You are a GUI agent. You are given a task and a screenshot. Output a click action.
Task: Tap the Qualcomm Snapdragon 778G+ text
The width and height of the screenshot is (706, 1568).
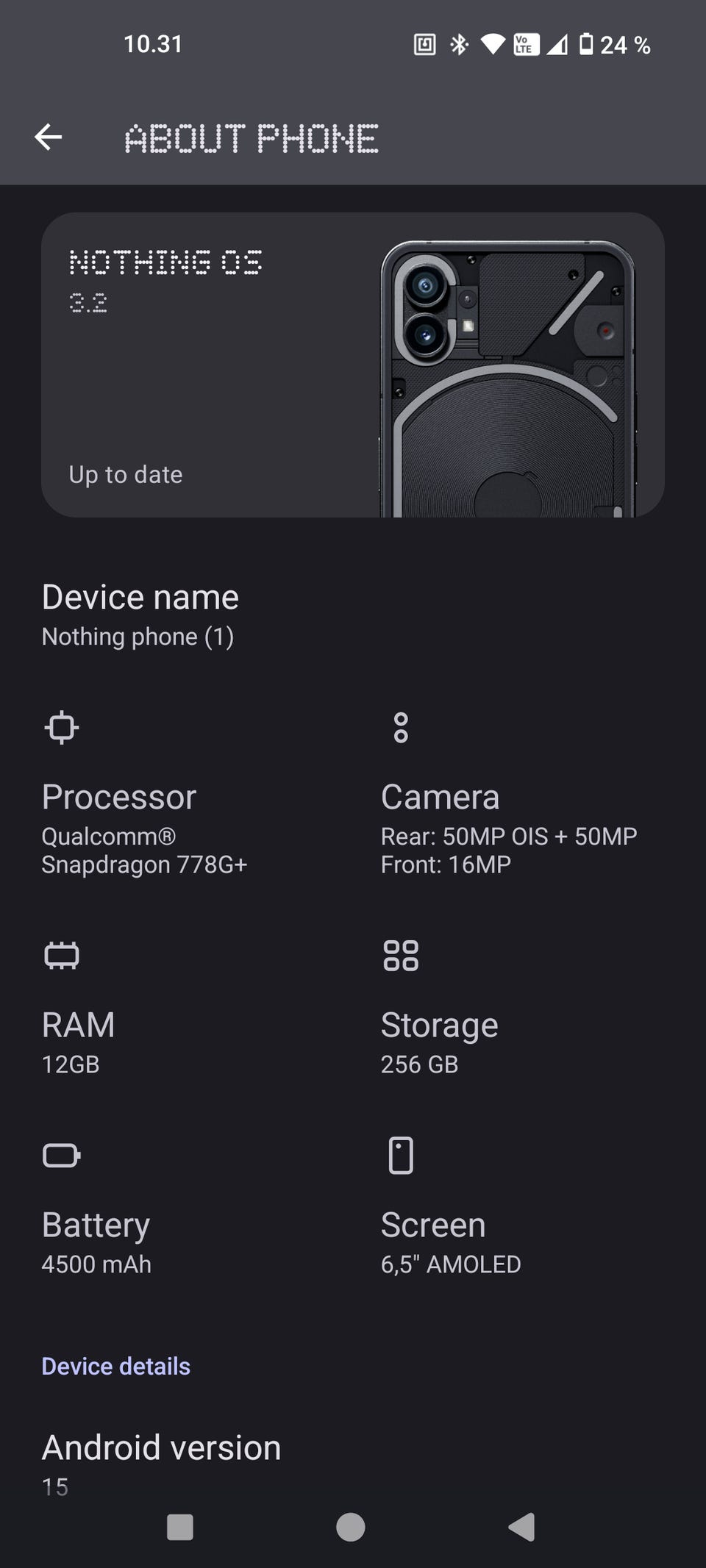pos(144,851)
